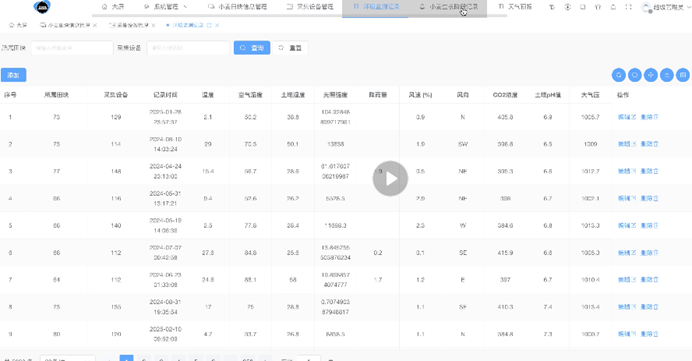Close the 小麦田块信息管理 page tab

pyautogui.click(x=94, y=25)
